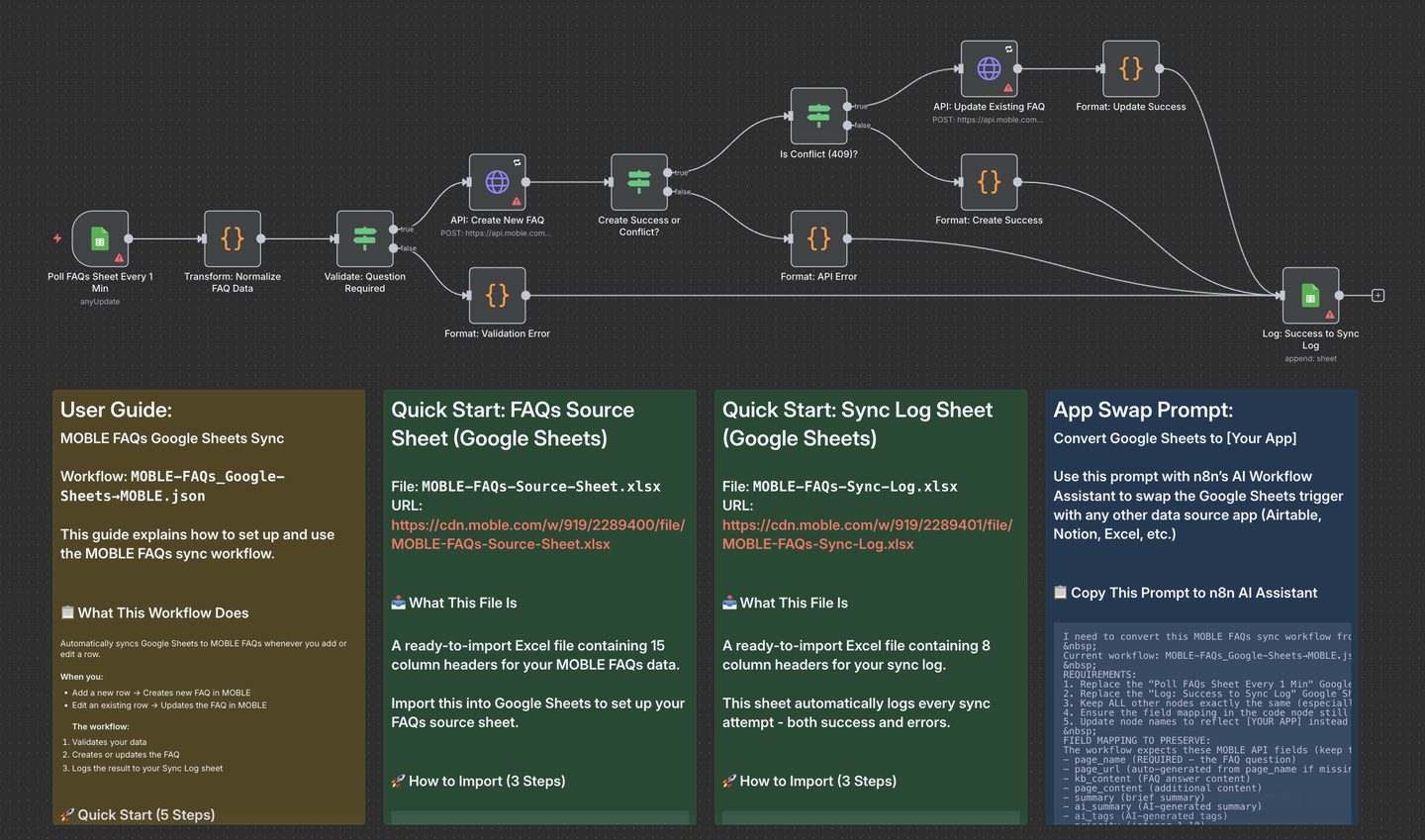This screenshot has height=840, width=1425.
Task: Click the prompt code block in App Swap note
Action: coord(1202,722)
